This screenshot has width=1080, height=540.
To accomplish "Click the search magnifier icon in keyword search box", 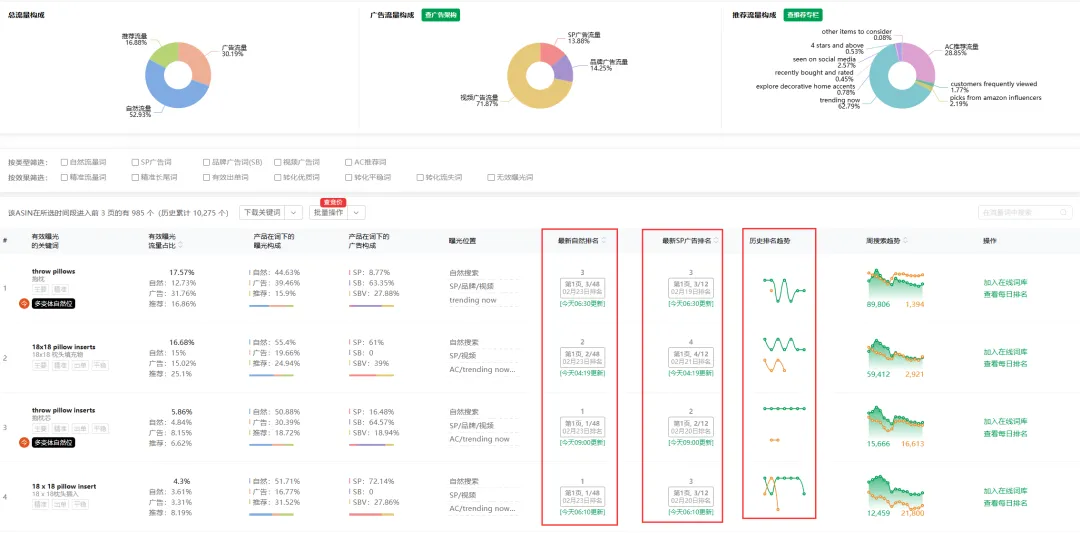I will [x=1063, y=213].
